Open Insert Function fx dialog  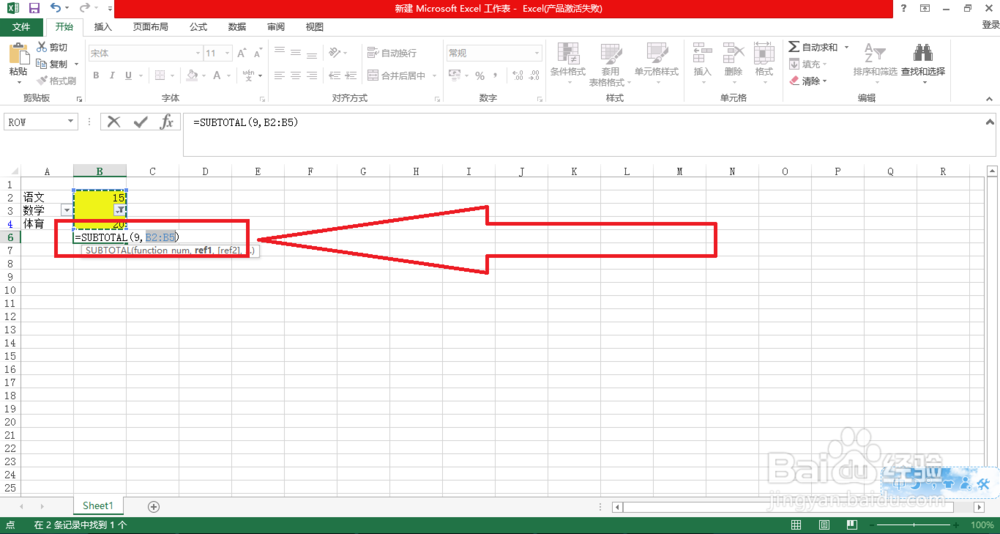166,122
